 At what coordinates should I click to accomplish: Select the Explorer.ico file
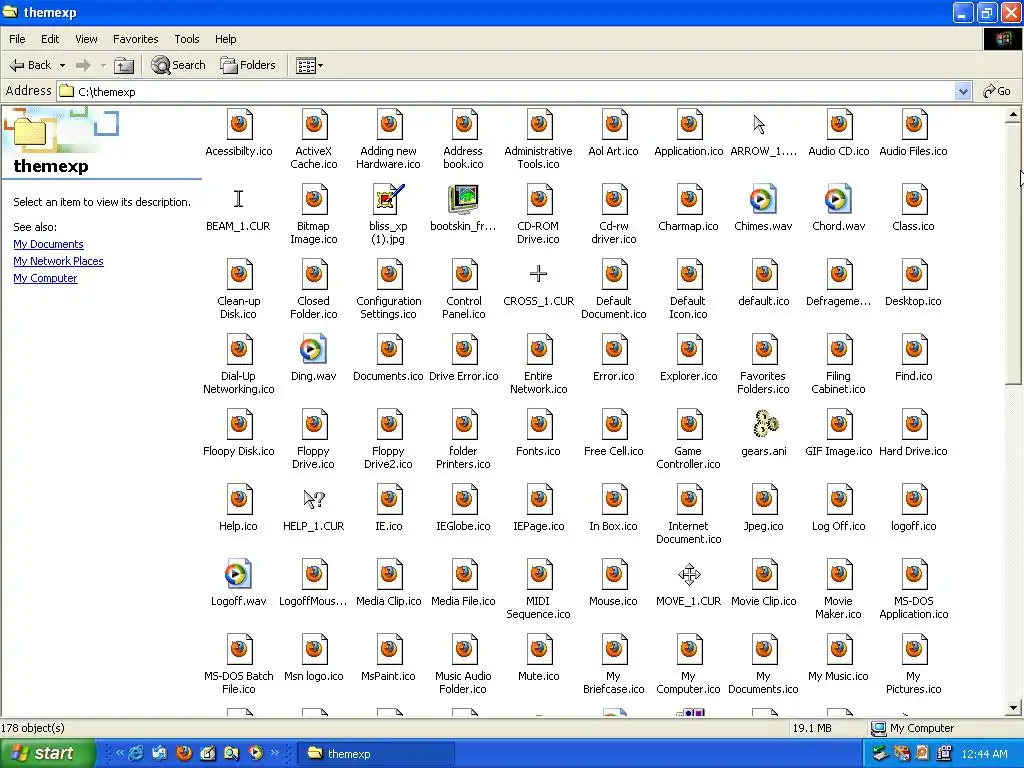pyautogui.click(x=689, y=349)
